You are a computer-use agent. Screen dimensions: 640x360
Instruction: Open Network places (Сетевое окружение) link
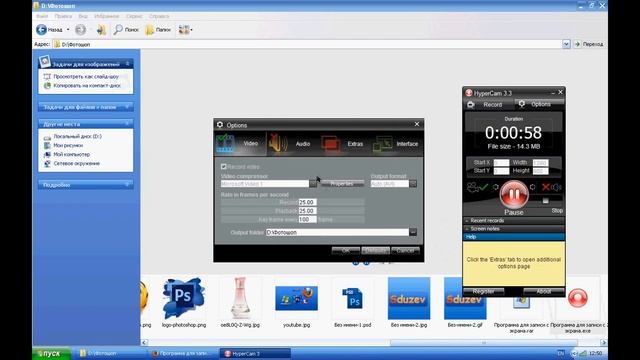[x=76, y=163]
